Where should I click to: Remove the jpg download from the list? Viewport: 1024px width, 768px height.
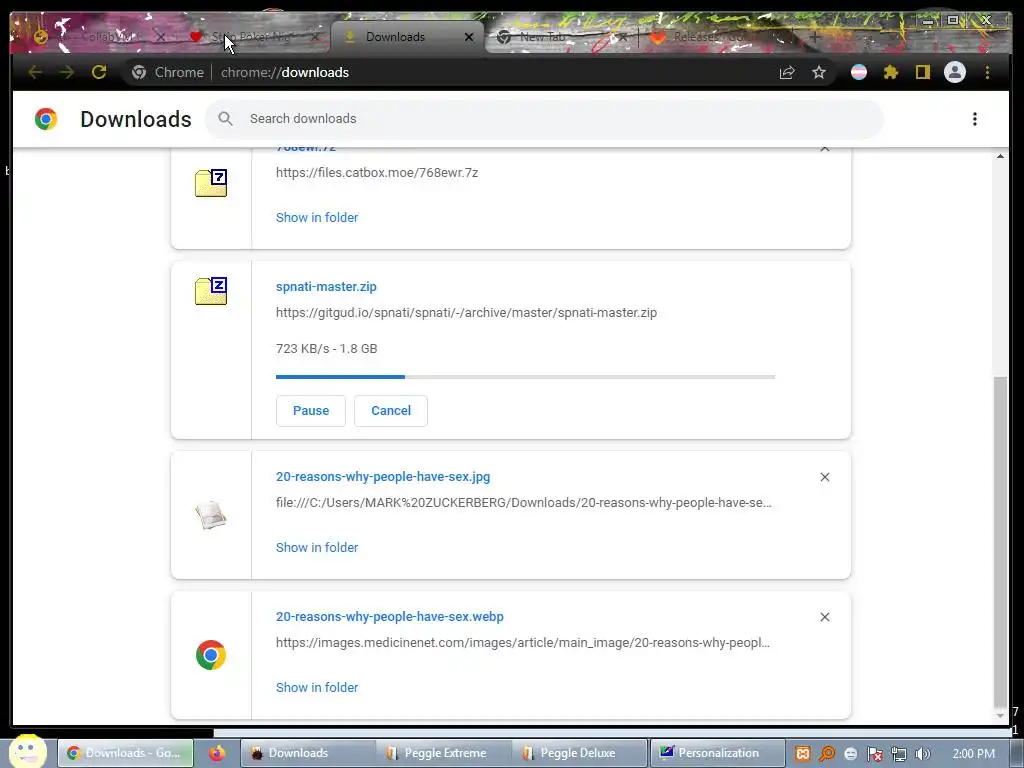[825, 477]
